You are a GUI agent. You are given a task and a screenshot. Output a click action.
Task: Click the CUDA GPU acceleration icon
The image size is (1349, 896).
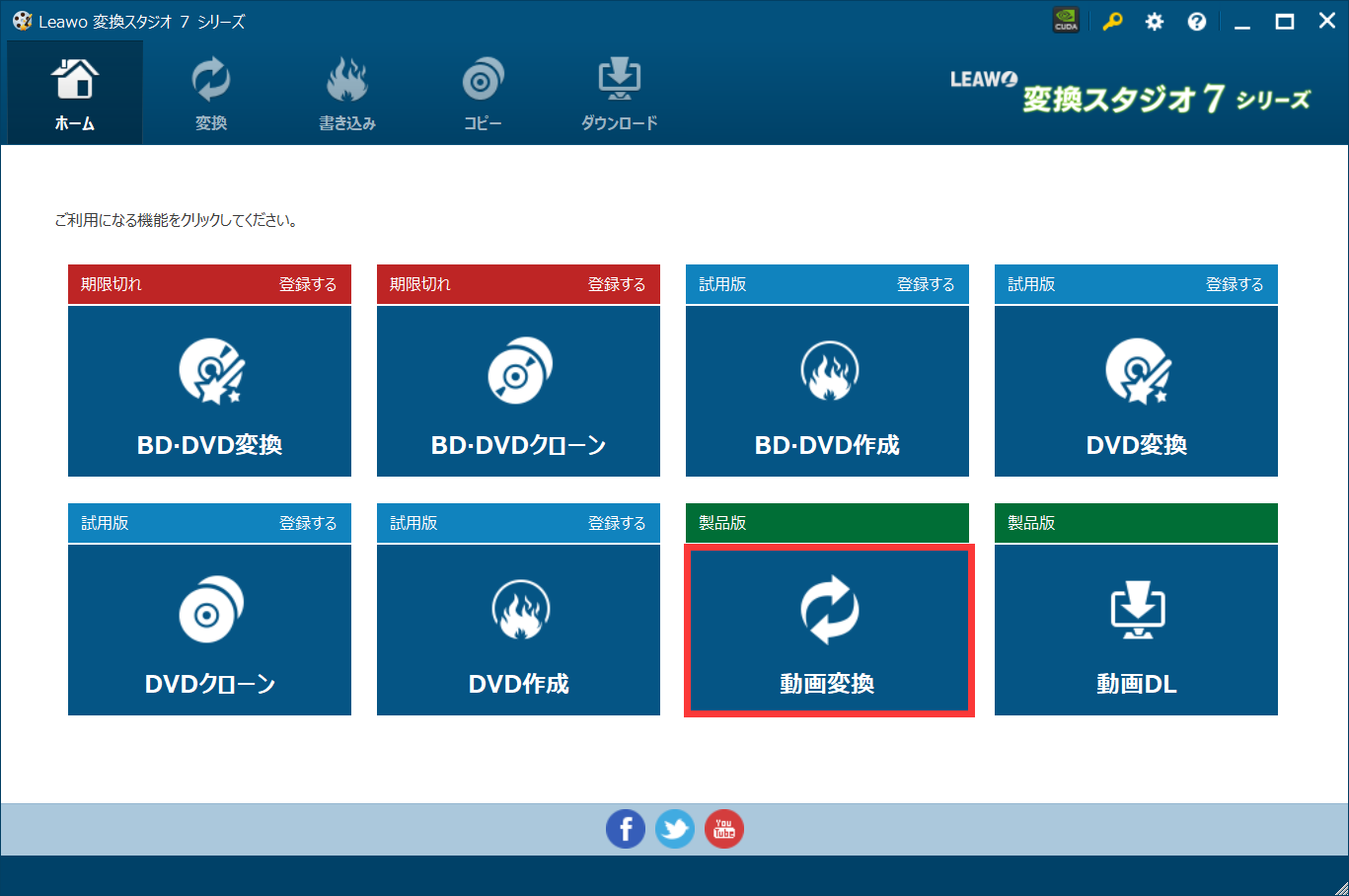(1066, 21)
